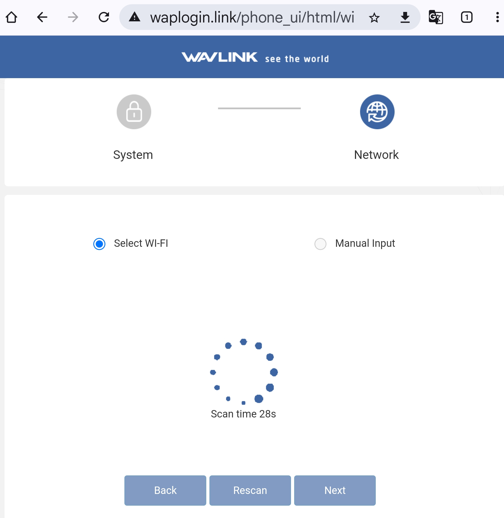Choose the Select WI-FI radio option
The image size is (504, 518).
click(x=99, y=244)
